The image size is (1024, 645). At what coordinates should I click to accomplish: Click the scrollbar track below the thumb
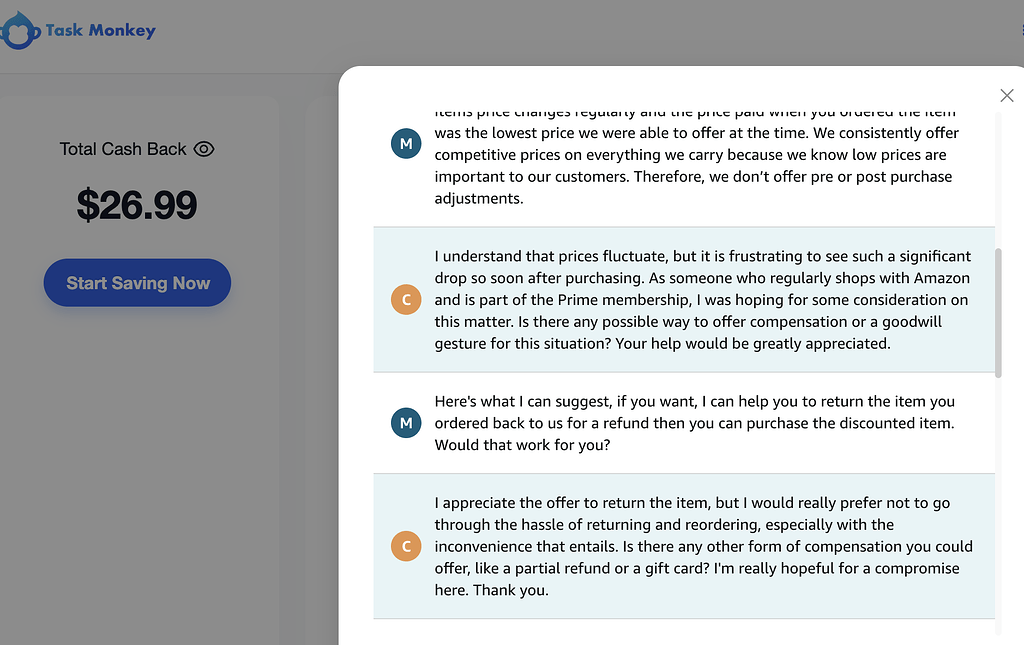click(x=998, y=500)
